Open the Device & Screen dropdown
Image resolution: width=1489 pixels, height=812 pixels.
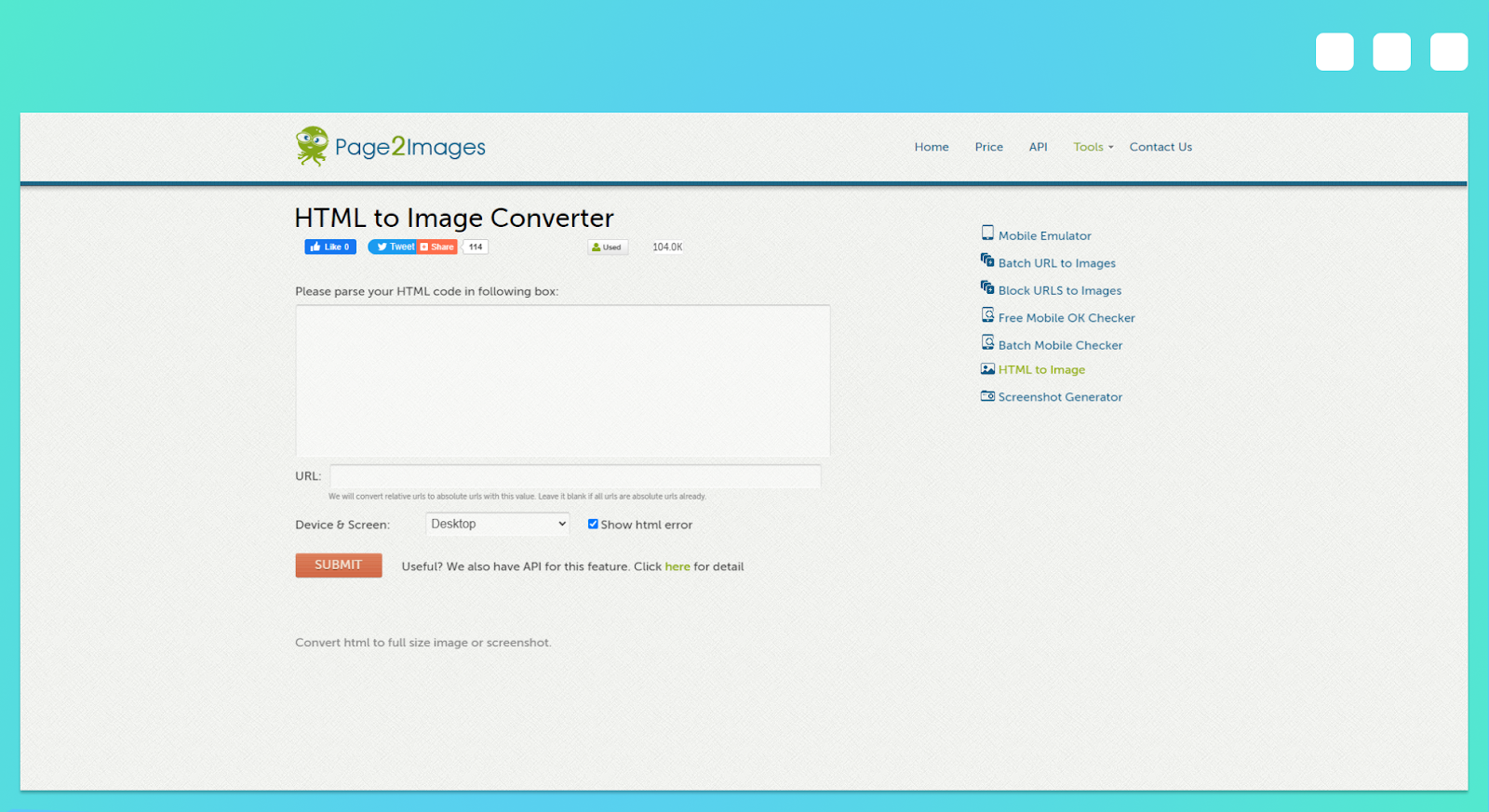(x=497, y=524)
